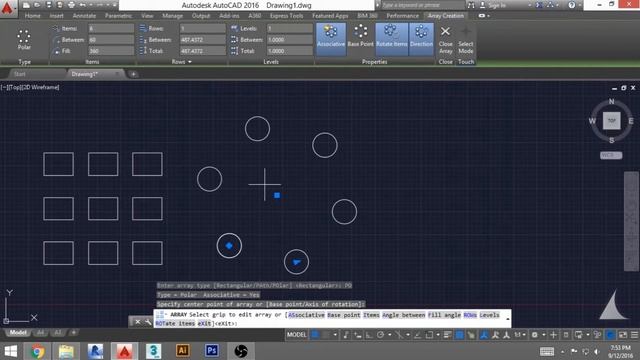This screenshot has width=640, height=360.
Task: Toggle grid display in status bar
Action: [315, 335]
